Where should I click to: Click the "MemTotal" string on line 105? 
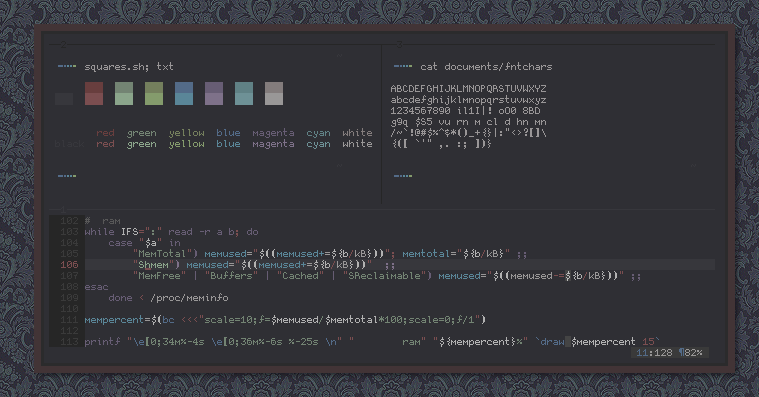162,254
